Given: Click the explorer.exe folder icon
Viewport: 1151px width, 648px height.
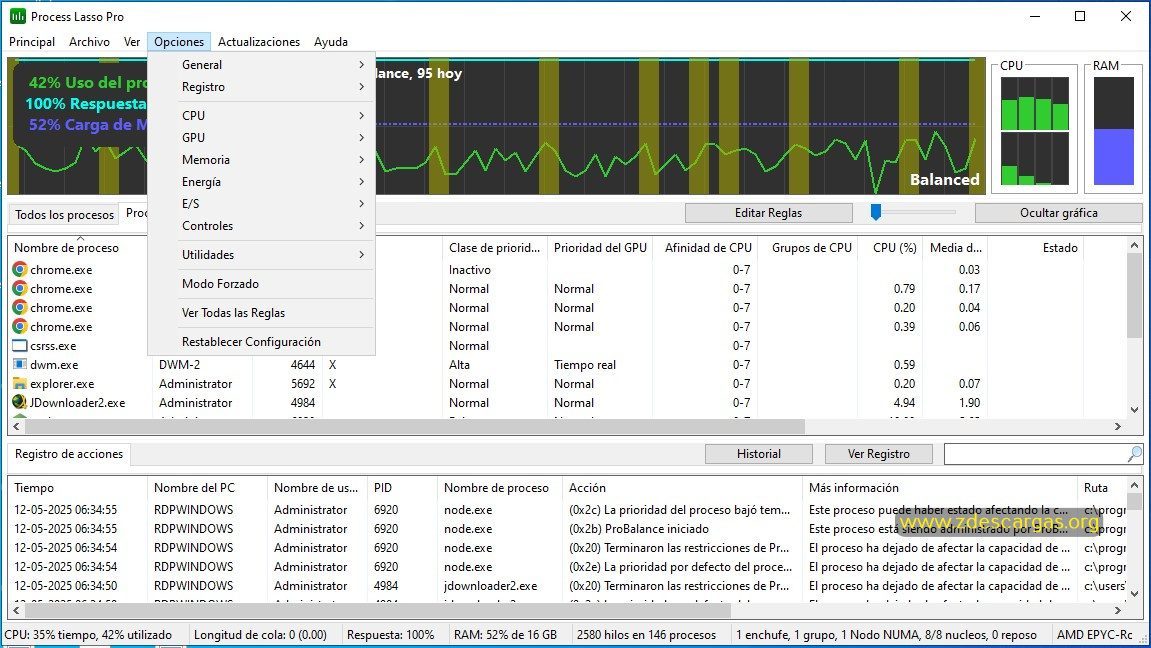Looking at the screenshot, I should [x=20, y=384].
